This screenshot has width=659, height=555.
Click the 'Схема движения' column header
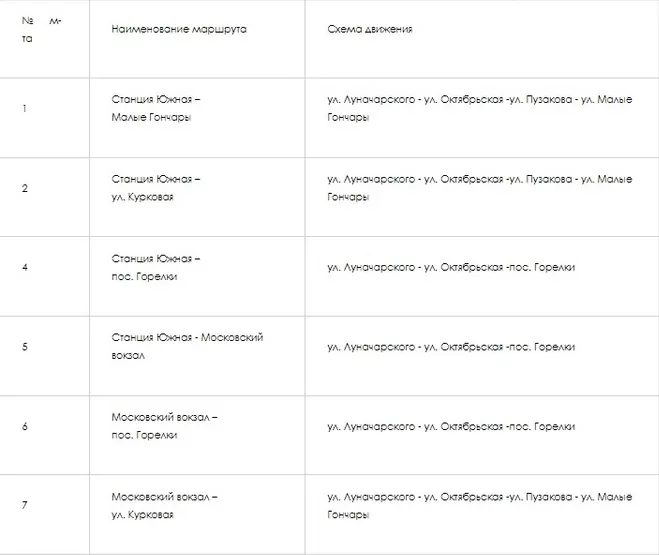tap(370, 29)
